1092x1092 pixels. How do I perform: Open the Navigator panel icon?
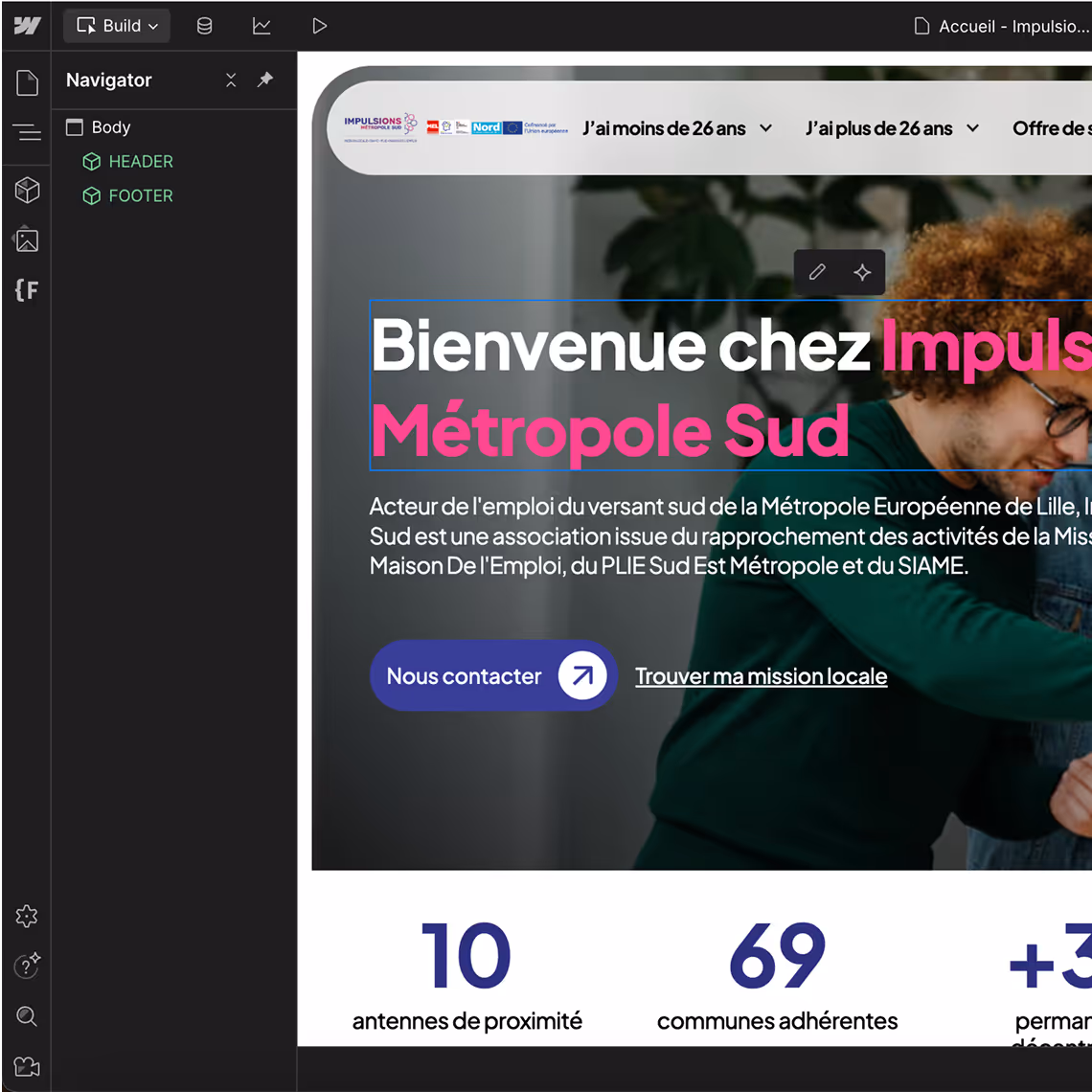click(27, 131)
